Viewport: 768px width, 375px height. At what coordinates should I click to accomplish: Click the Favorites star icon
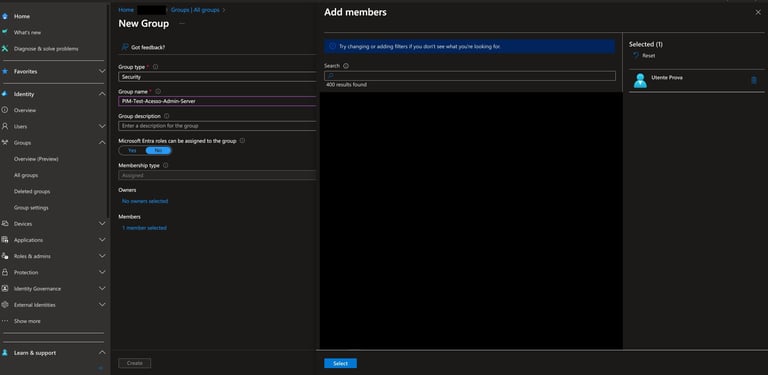coord(5,71)
